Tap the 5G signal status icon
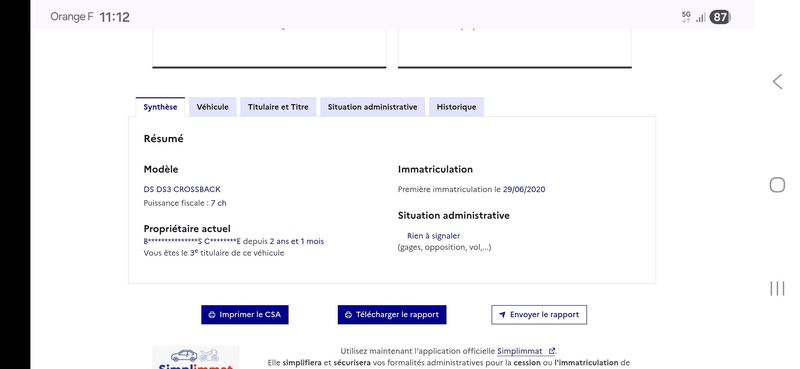Screen dimensions: 800x369 (686, 17)
